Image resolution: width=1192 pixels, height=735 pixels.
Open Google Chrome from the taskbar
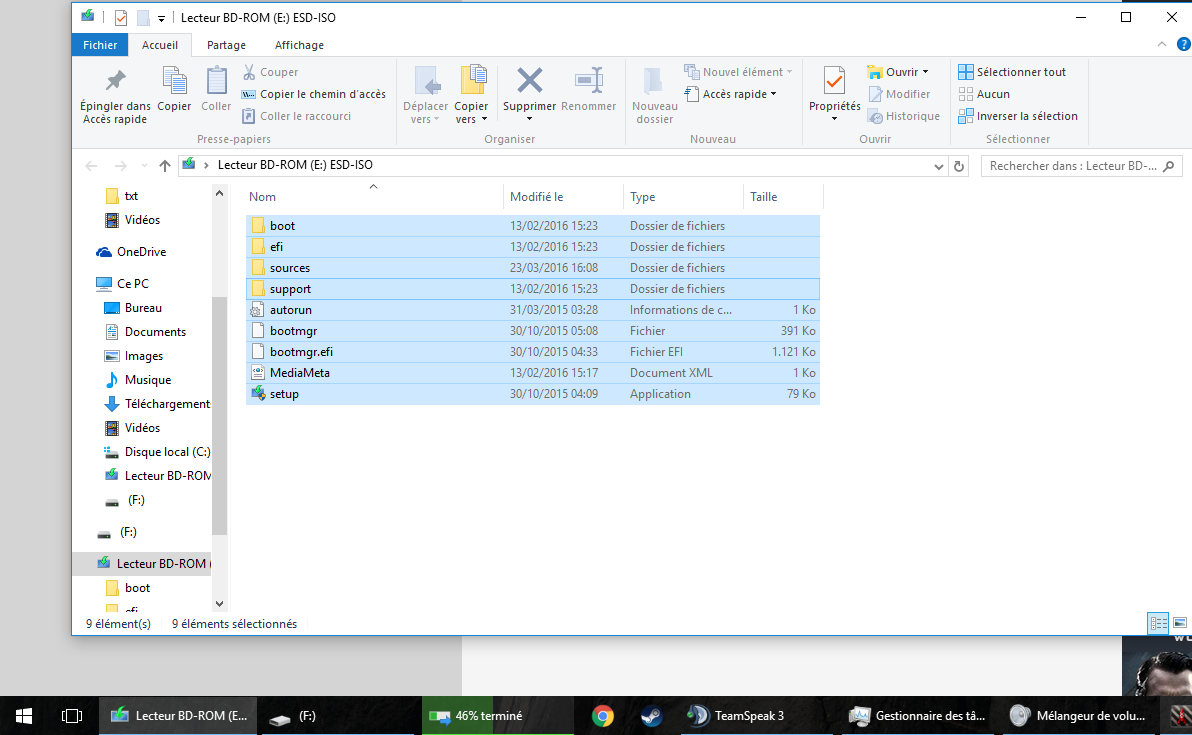(x=602, y=715)
